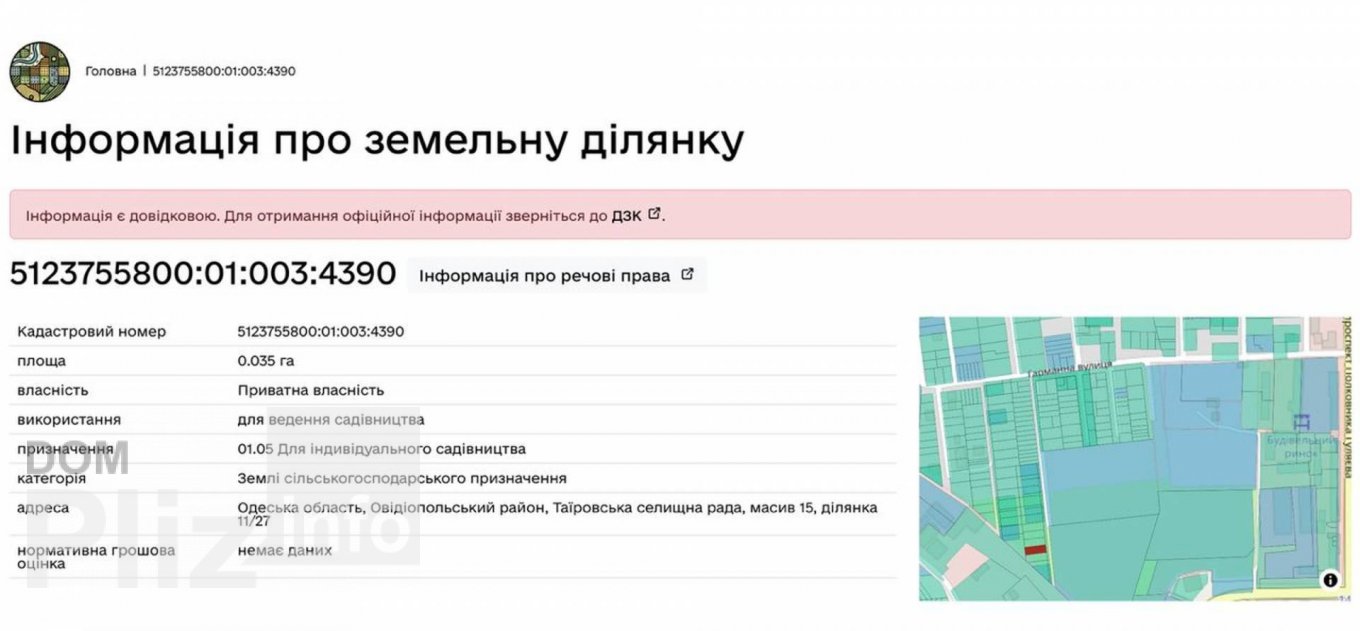Open the map attribution info icon

pyautogui.click(x=1330, y=579)
